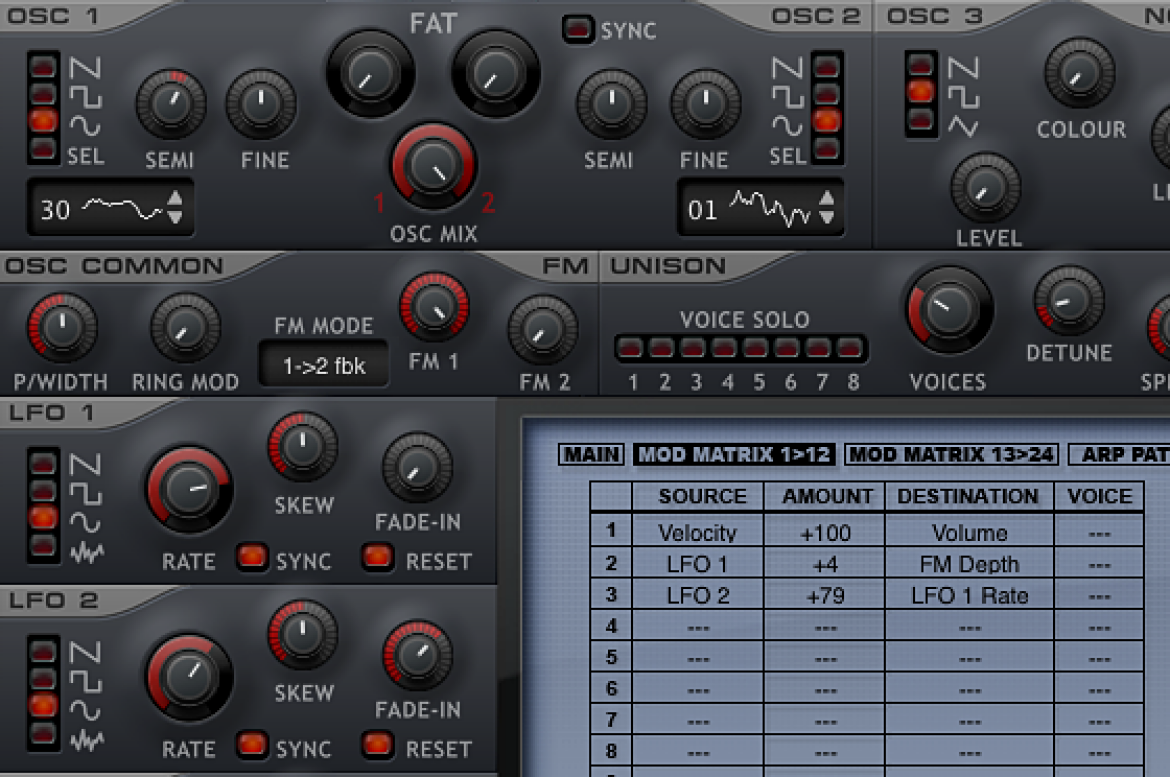Click the OSC MIX knob
This screenshot has width=1170, height=777.
[433, 166]
